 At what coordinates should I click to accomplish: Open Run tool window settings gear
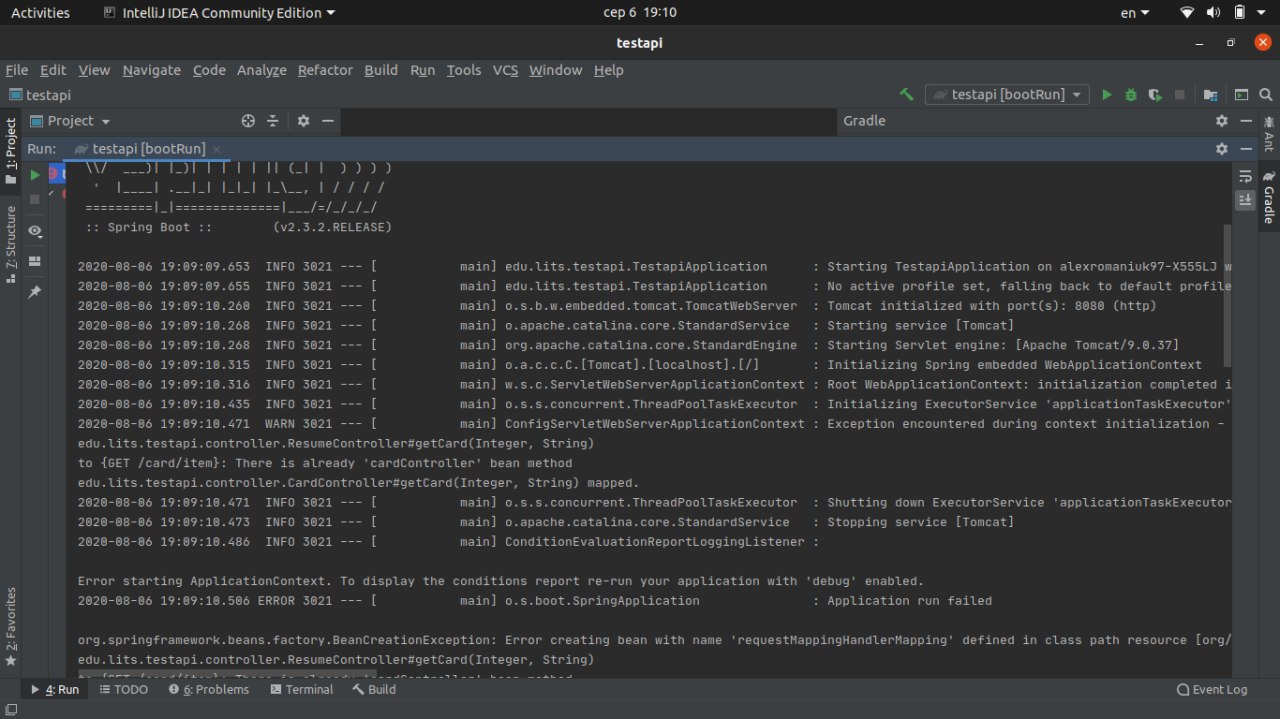1221,148
